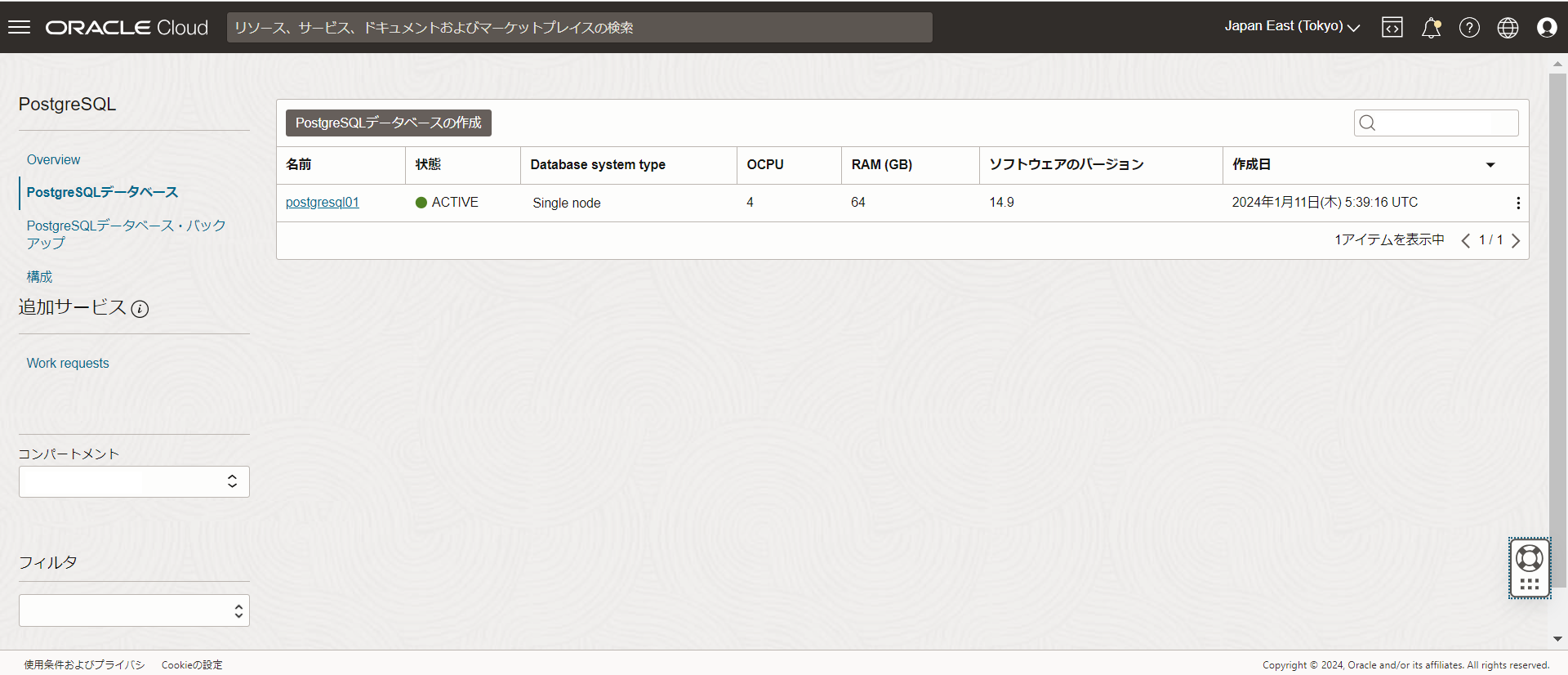Image resolution: width=1568 pixels, height=675 pixels.
Task: Click the Oracle Cloud logo
Action: 127,28
